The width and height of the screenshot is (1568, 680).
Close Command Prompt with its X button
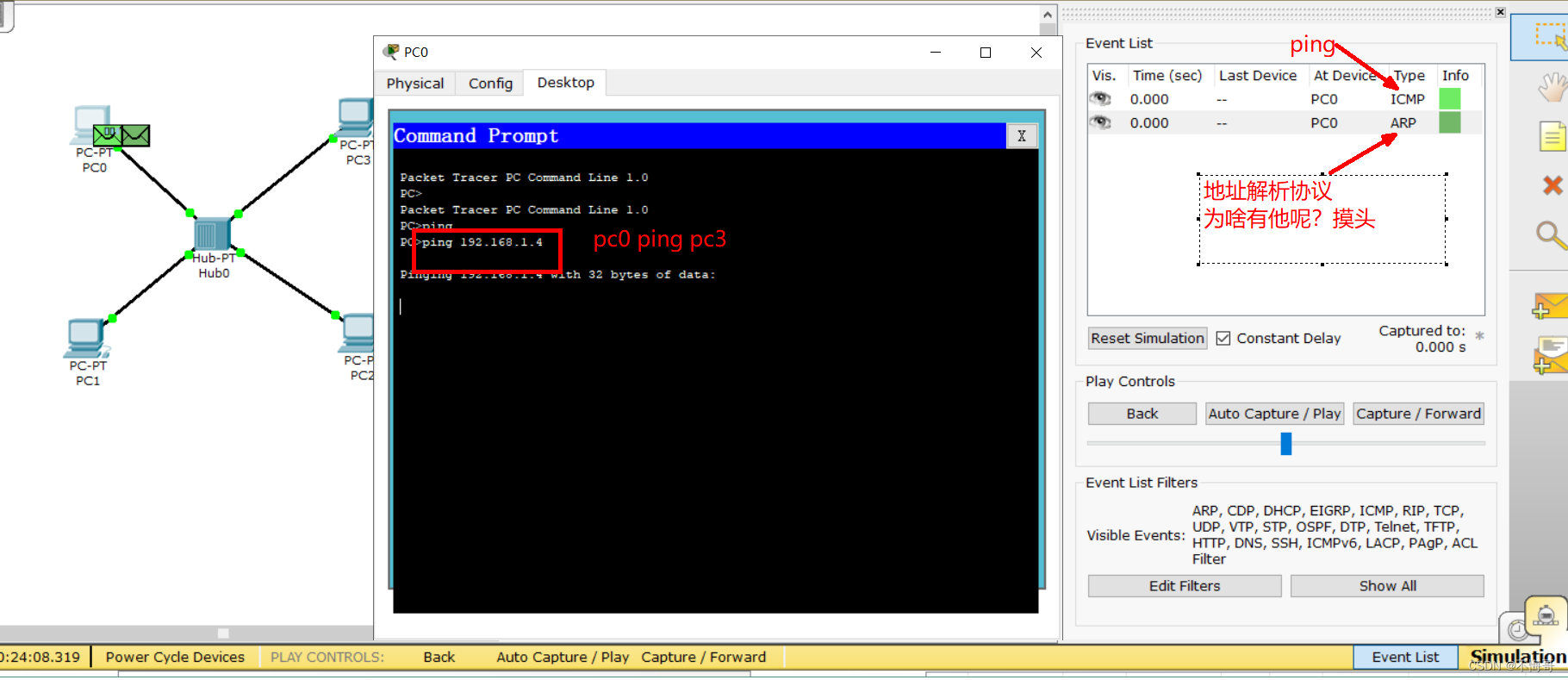pyautogui.click(x=1022, y=136)
